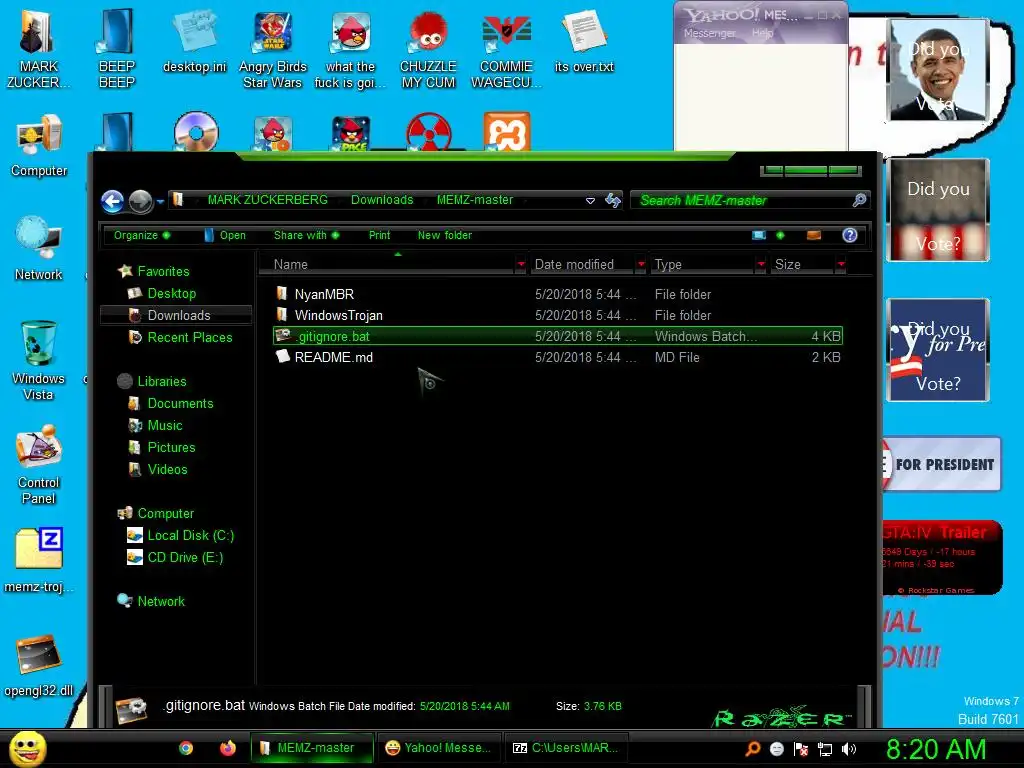This screenshot has height=768, width=1024.
Task: Open the Organize menu
Action: click(x=142, y=235)
